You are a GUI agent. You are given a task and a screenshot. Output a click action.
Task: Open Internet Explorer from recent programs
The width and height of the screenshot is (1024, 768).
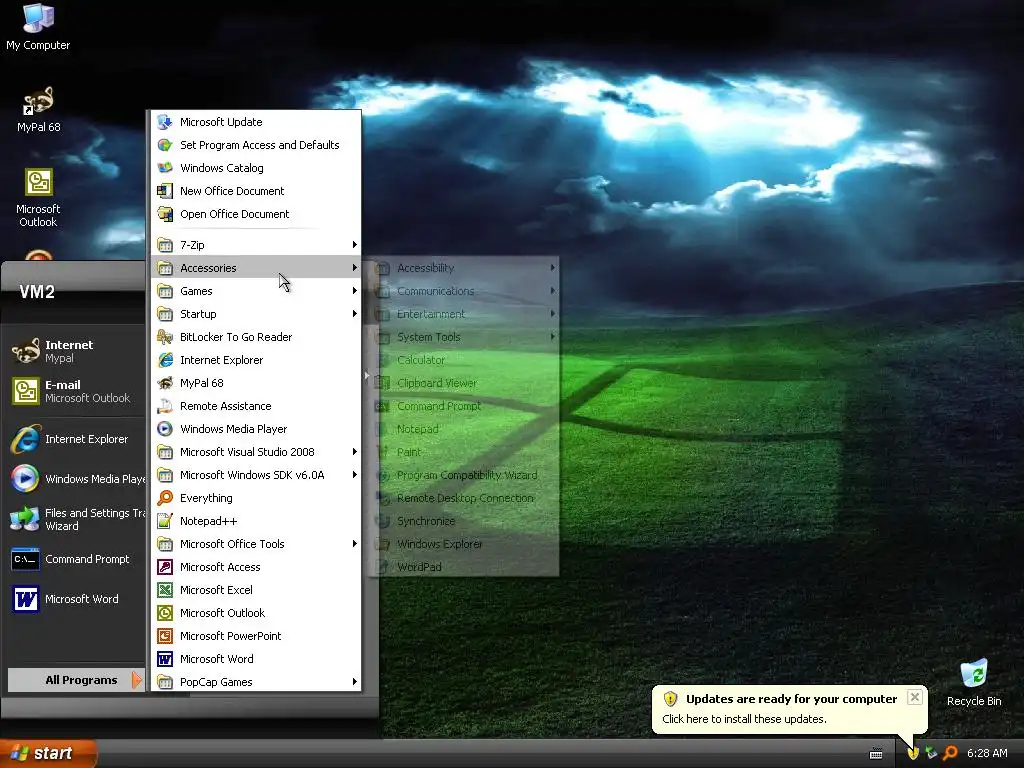click(75, 439)
